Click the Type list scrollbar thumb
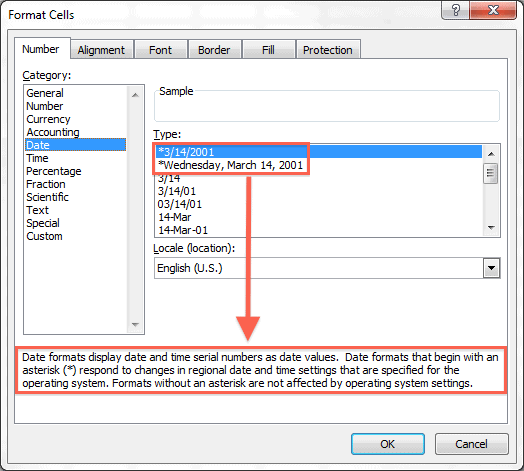 click(491, 173)
